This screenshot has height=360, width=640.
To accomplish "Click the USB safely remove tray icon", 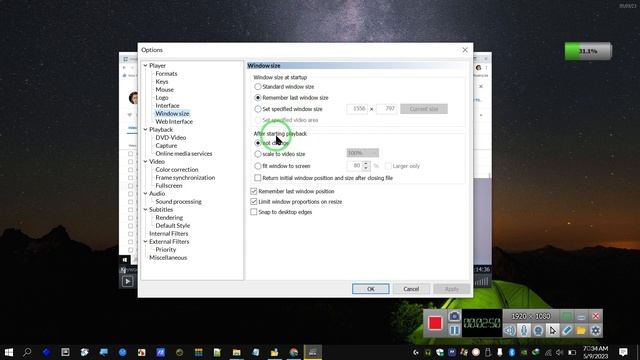I will [488, 352].
